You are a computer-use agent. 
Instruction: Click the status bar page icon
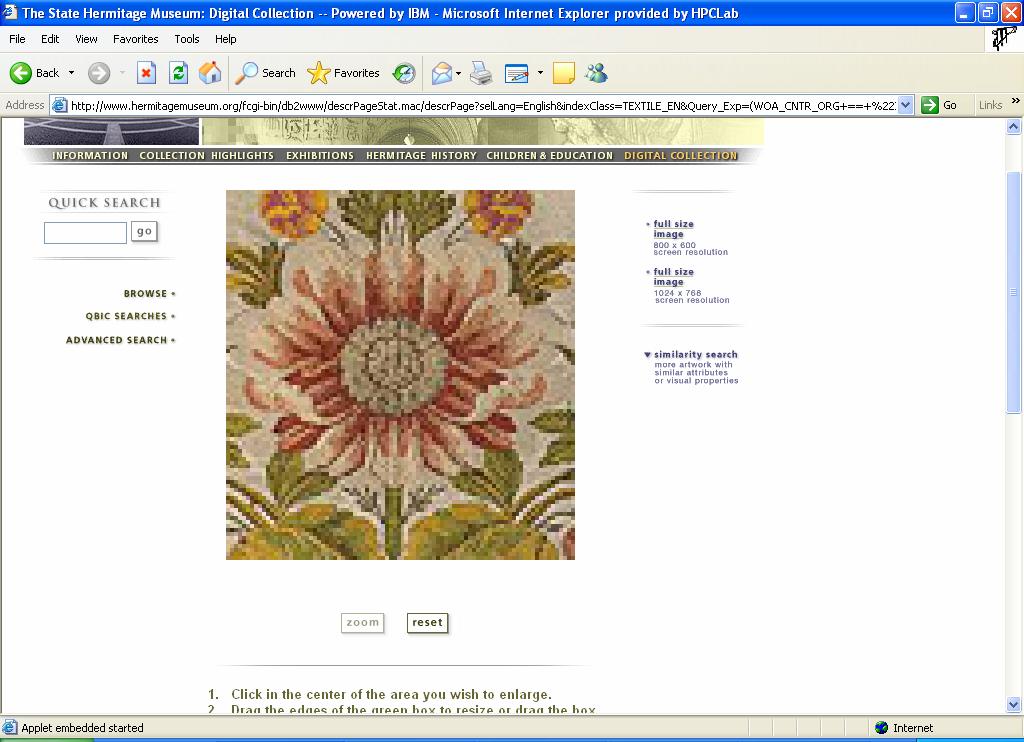click(10, 727)
